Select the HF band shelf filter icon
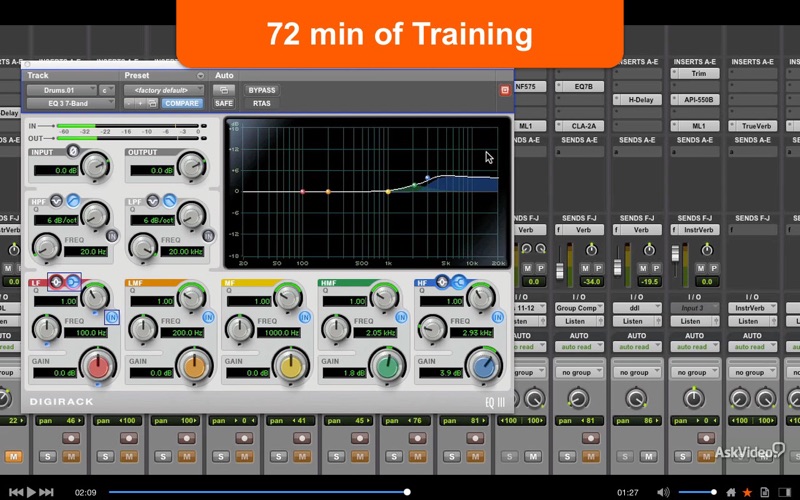The image size is (800, 500). pos(459,282)
